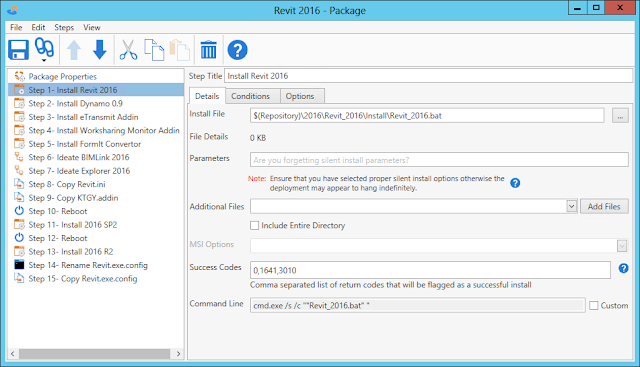Select Step 12- Reboot power icon

(x=19, y=238)
